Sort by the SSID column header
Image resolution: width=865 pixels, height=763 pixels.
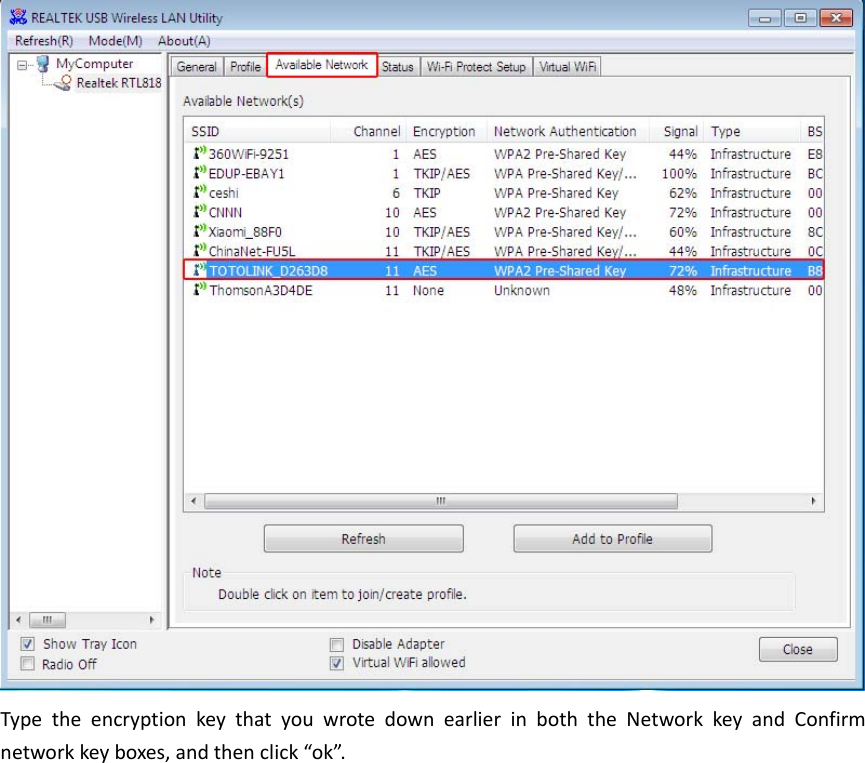(257, 131)
